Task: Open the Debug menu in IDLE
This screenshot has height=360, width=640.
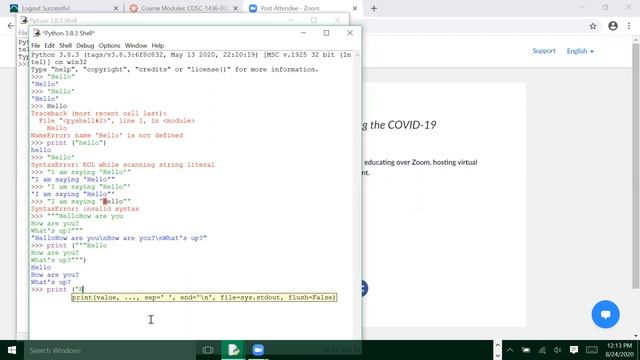Action: point(85,45)
